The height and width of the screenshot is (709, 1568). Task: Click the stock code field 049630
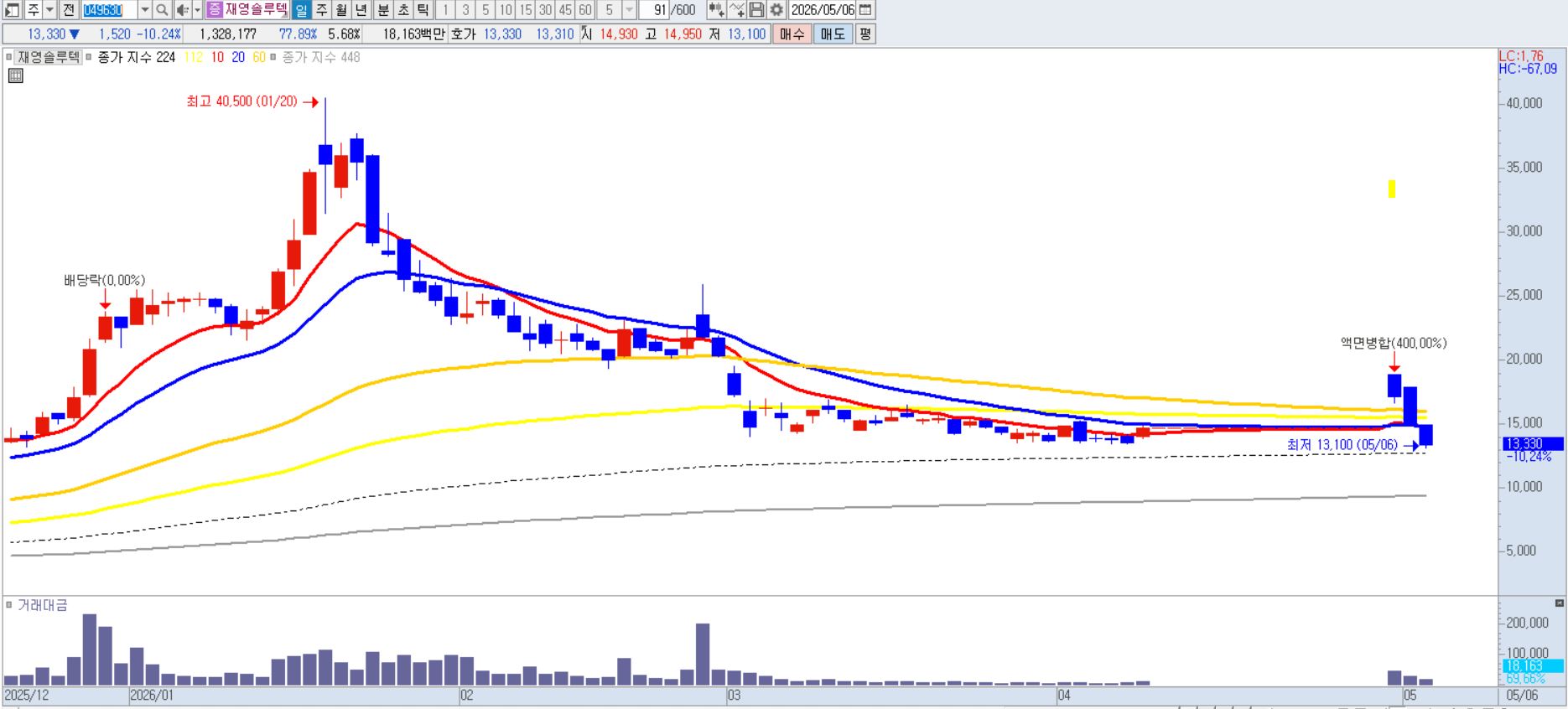(109, 10)
